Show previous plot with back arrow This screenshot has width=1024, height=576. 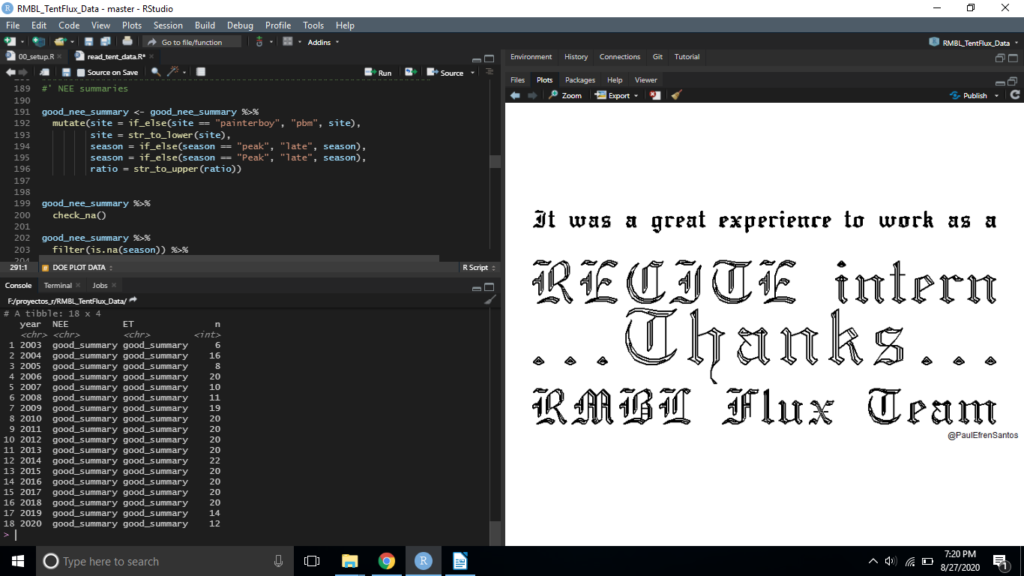pyautogui.click(x=515, y=95)
